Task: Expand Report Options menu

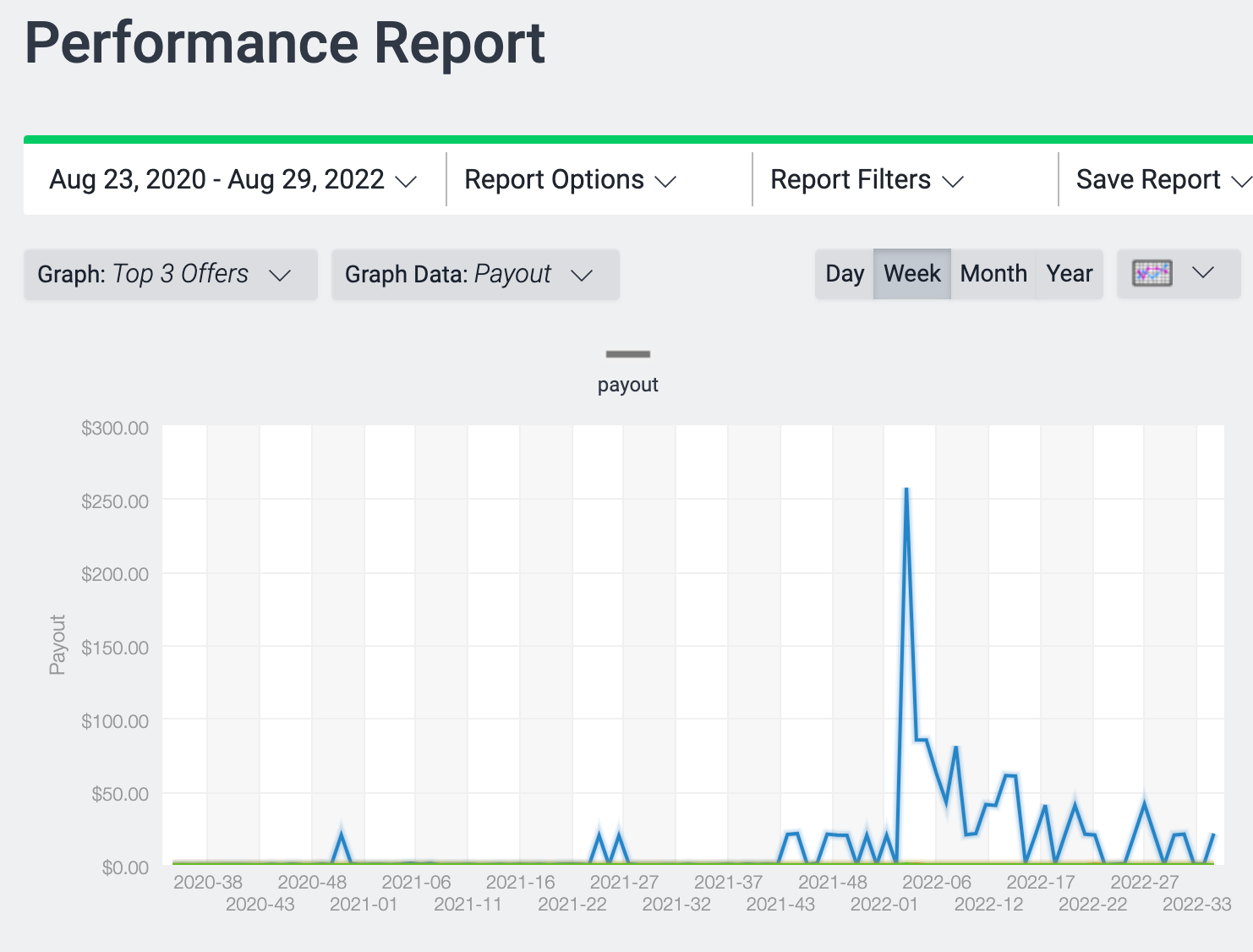Action: click(x=571, y=180)
